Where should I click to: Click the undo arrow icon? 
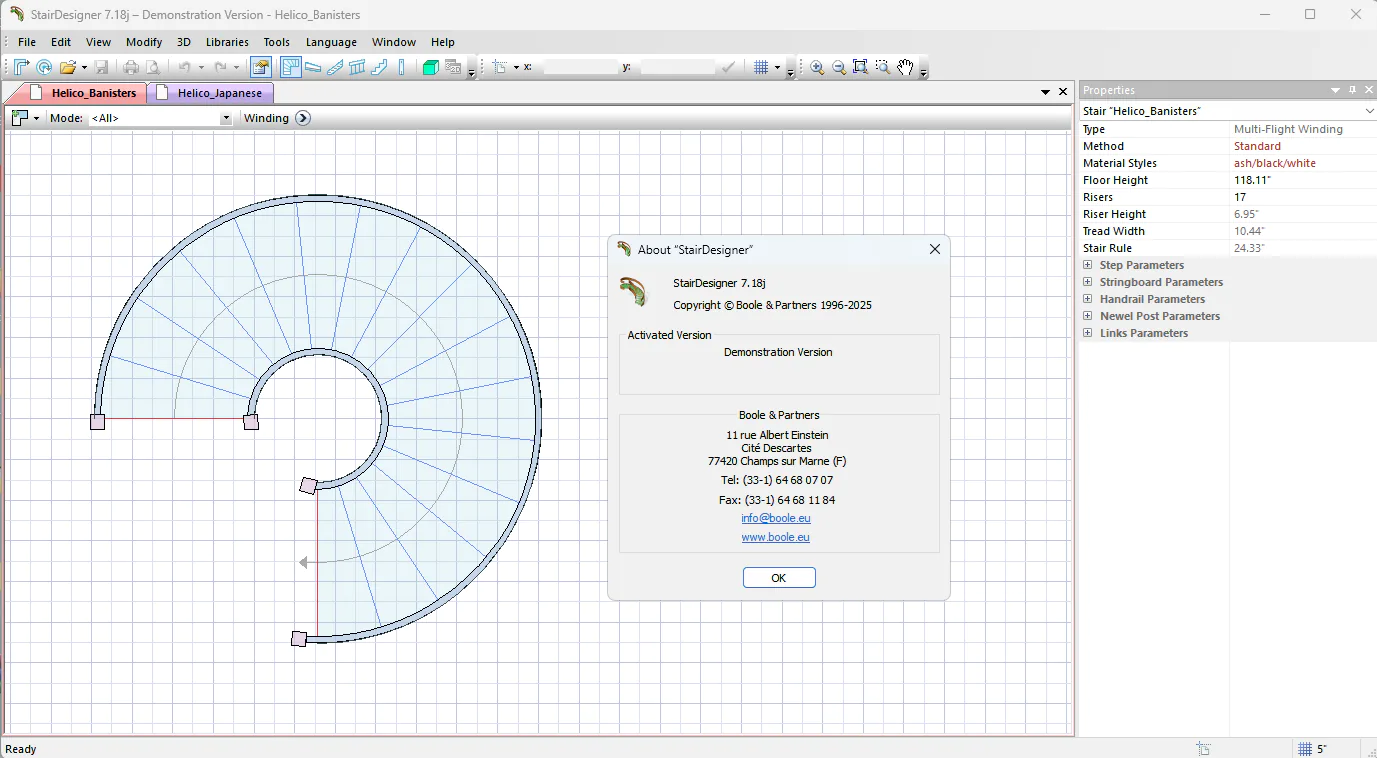(x=185, y=67)
